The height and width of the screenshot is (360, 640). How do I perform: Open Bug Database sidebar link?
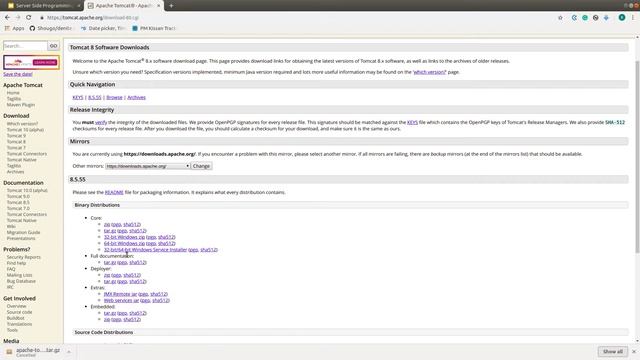21,281
